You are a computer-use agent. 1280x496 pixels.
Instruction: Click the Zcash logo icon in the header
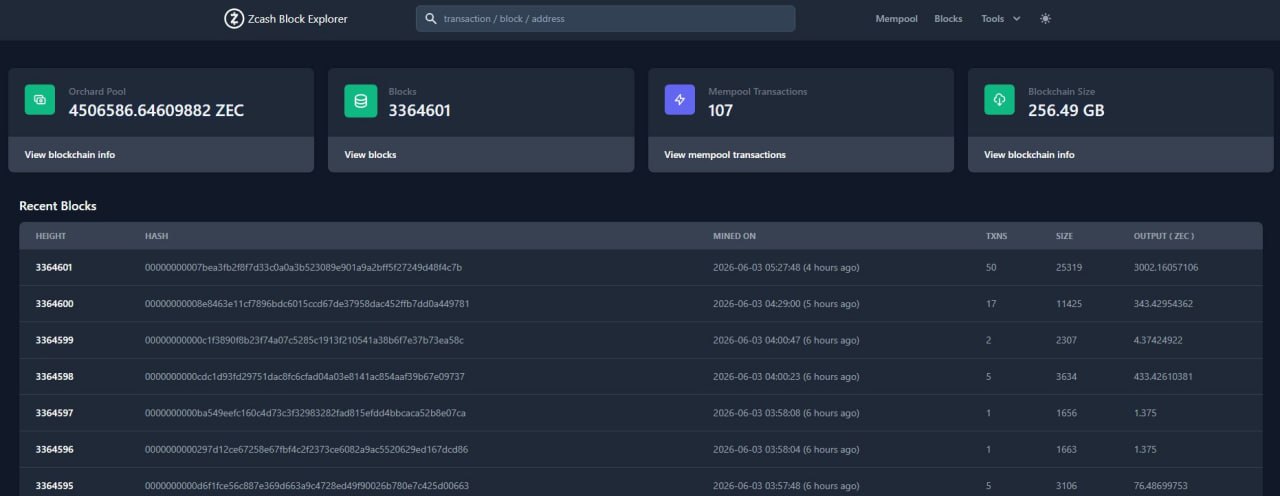234,18
